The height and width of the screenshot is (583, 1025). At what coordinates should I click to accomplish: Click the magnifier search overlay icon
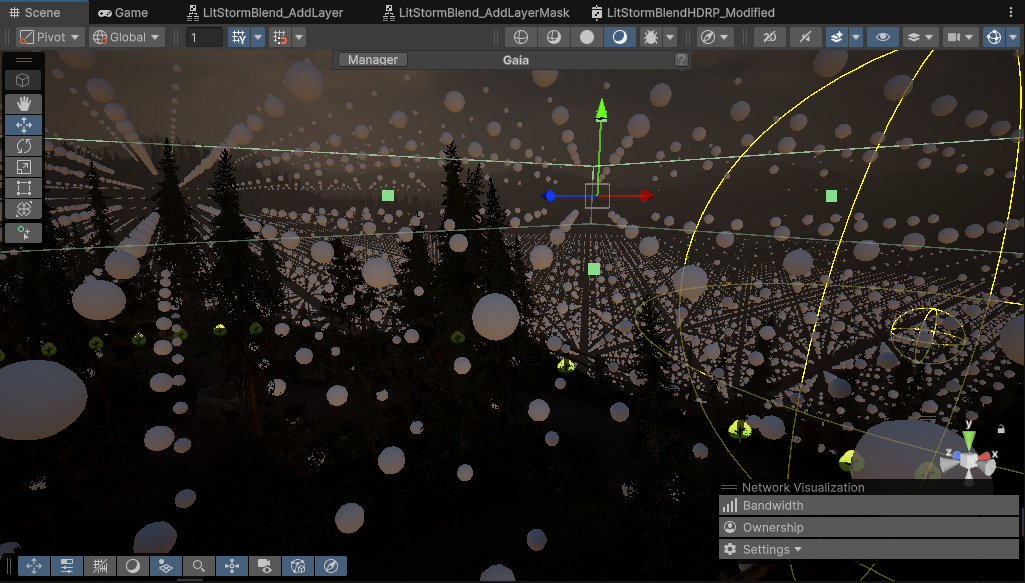point(199,566)
